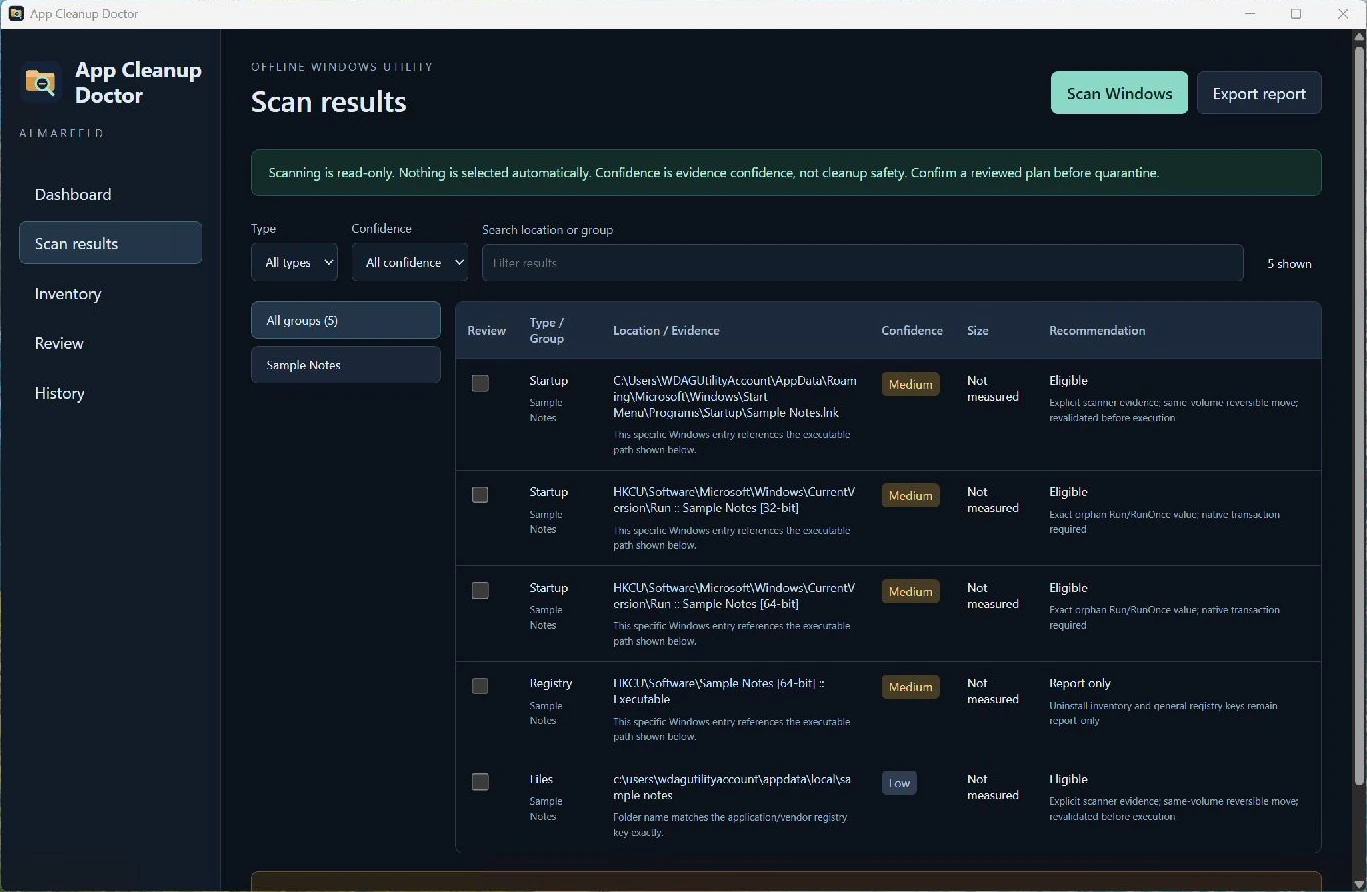Click the Low confidence badge in the Files row
The image size is (1367, 892).
coord(899,783)
